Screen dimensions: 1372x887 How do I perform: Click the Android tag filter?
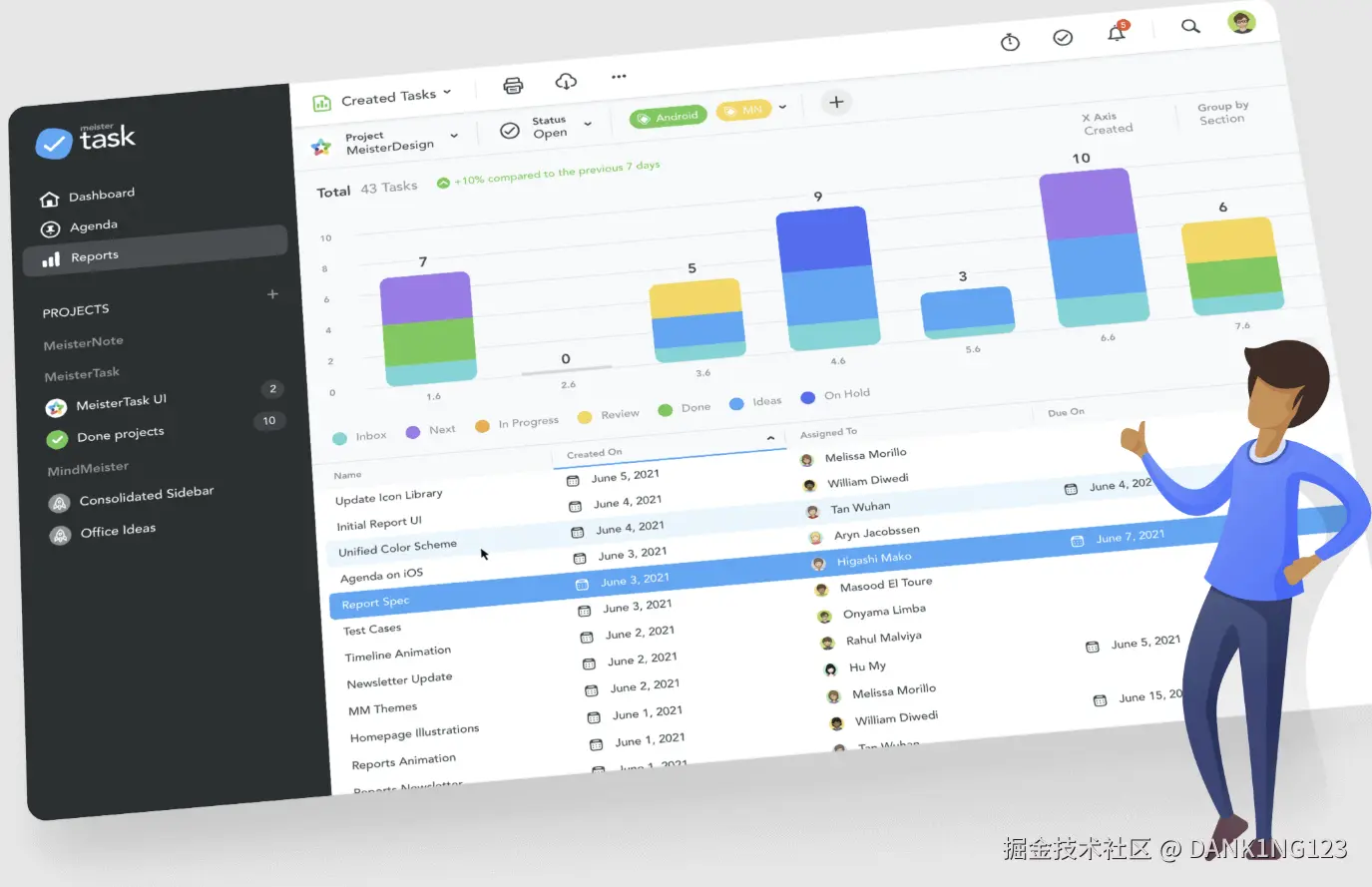(668, 117)
